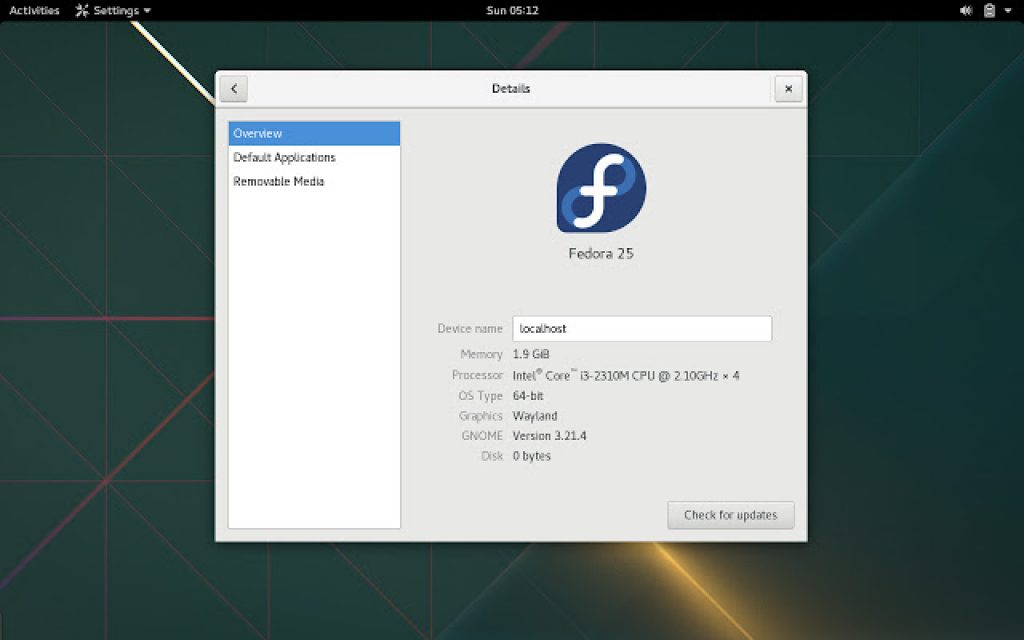Viewport: 1024px width, 640px height.
Task: Open Removable Media section
Action: tap(314, 182)
